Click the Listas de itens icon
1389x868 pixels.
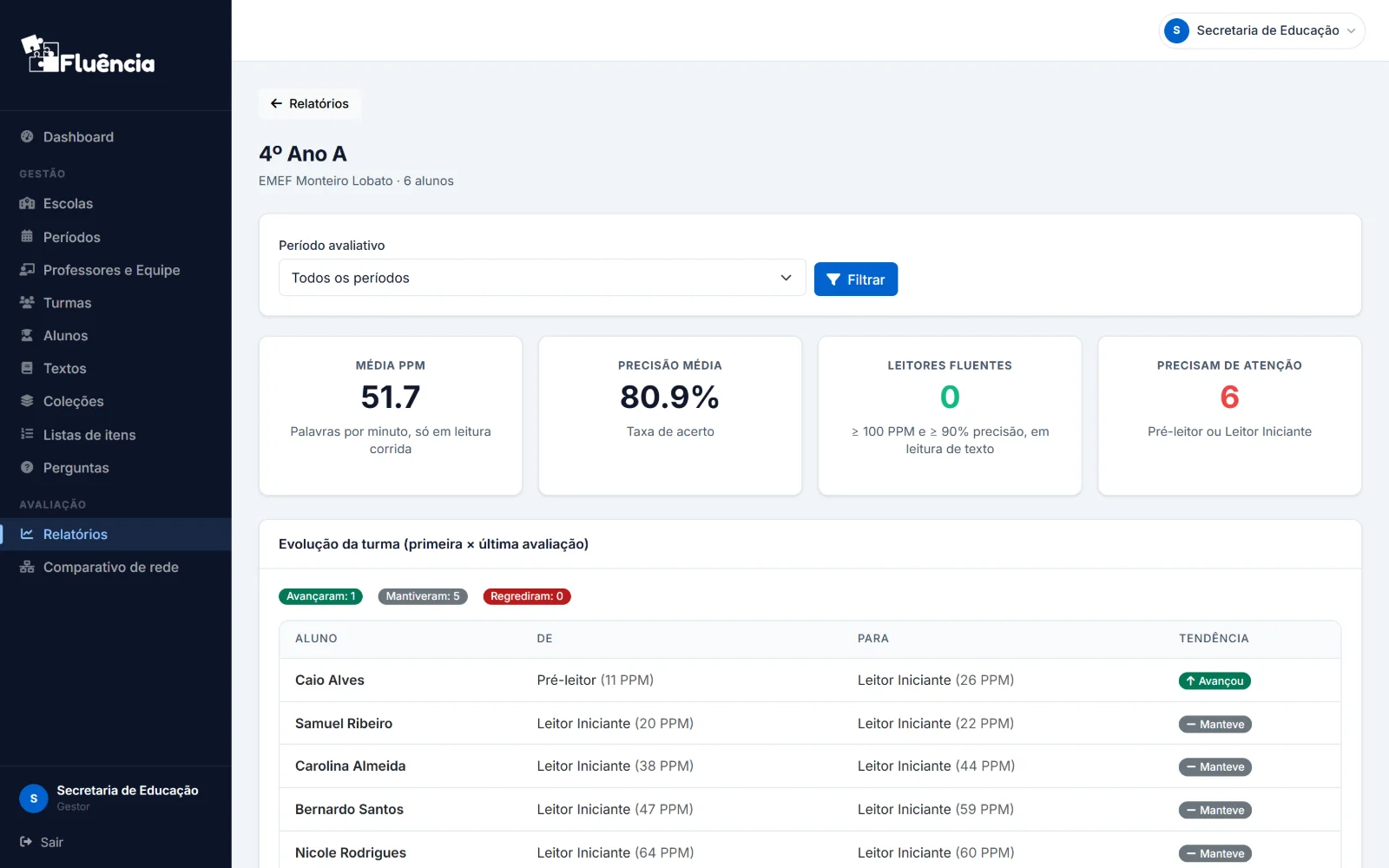27,434
